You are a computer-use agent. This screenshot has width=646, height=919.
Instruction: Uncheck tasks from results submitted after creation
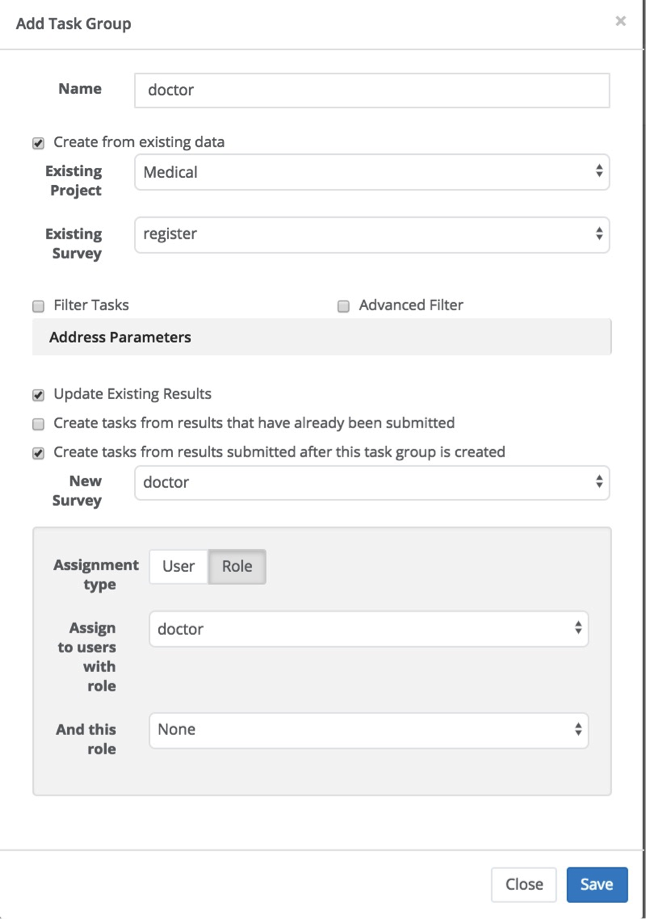click(x=39, y=453)
